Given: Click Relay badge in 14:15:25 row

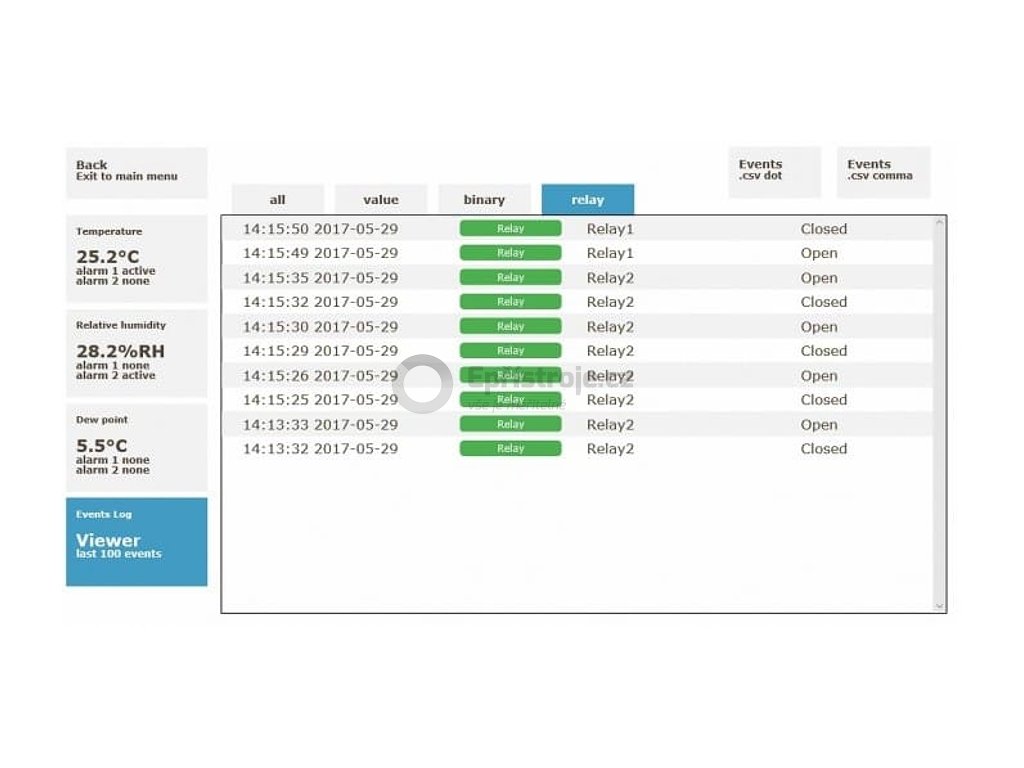Looking at the screenshot, I should pos(510,400).
